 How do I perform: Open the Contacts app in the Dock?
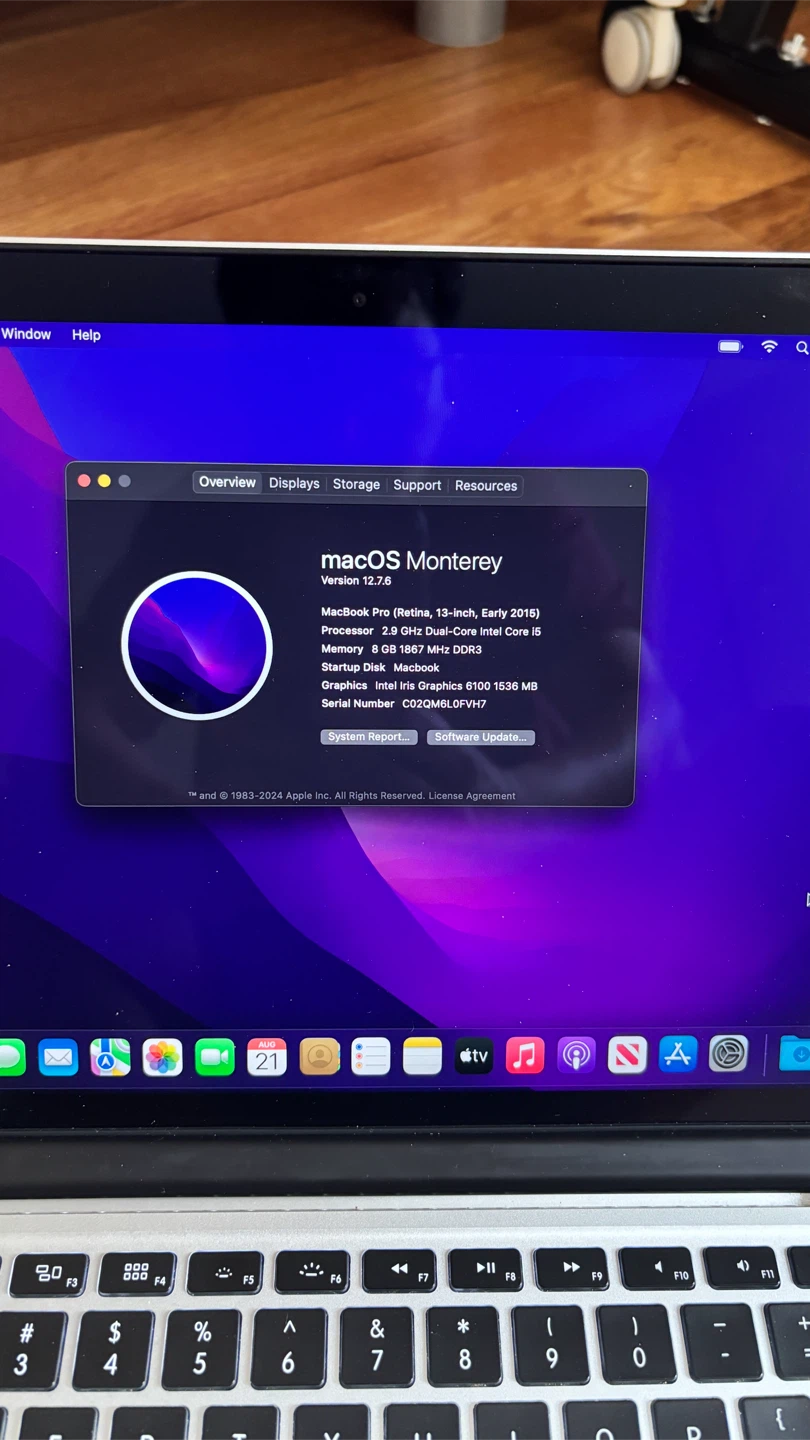(x=319, y=1057)
